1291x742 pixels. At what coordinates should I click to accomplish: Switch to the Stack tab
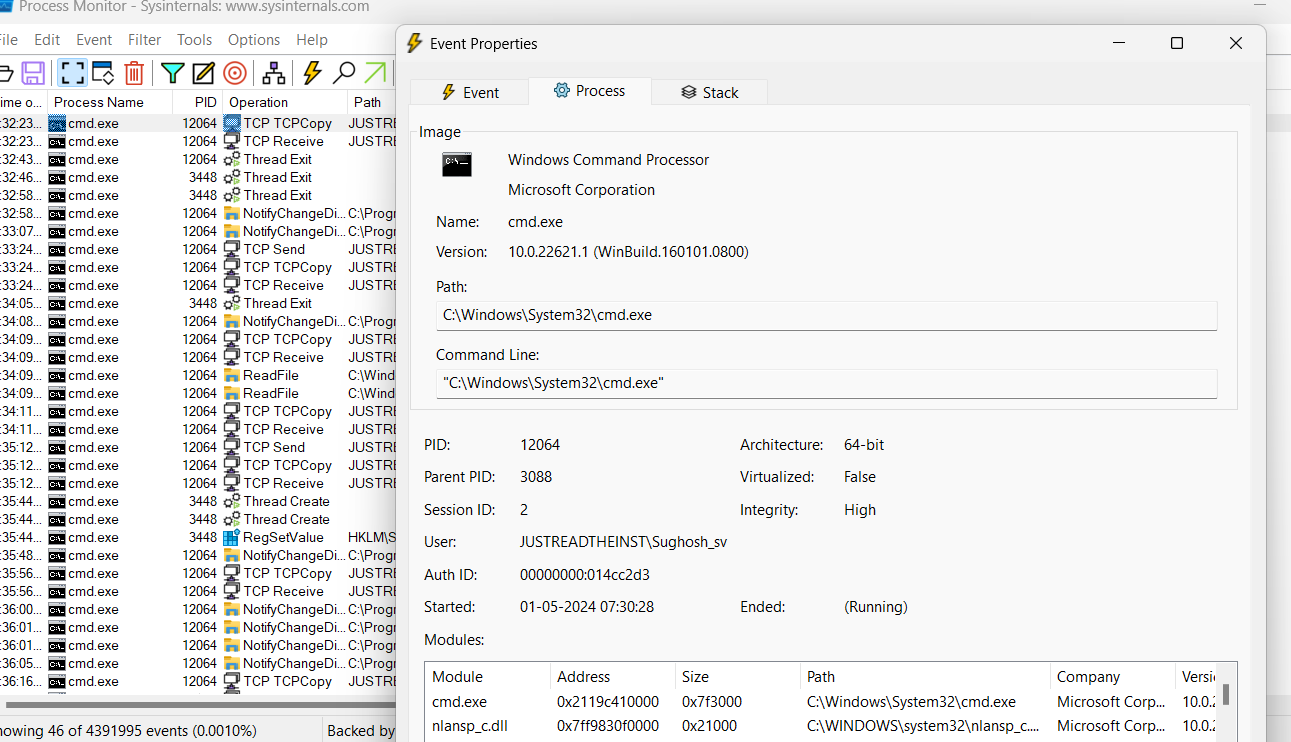point(710,92)
